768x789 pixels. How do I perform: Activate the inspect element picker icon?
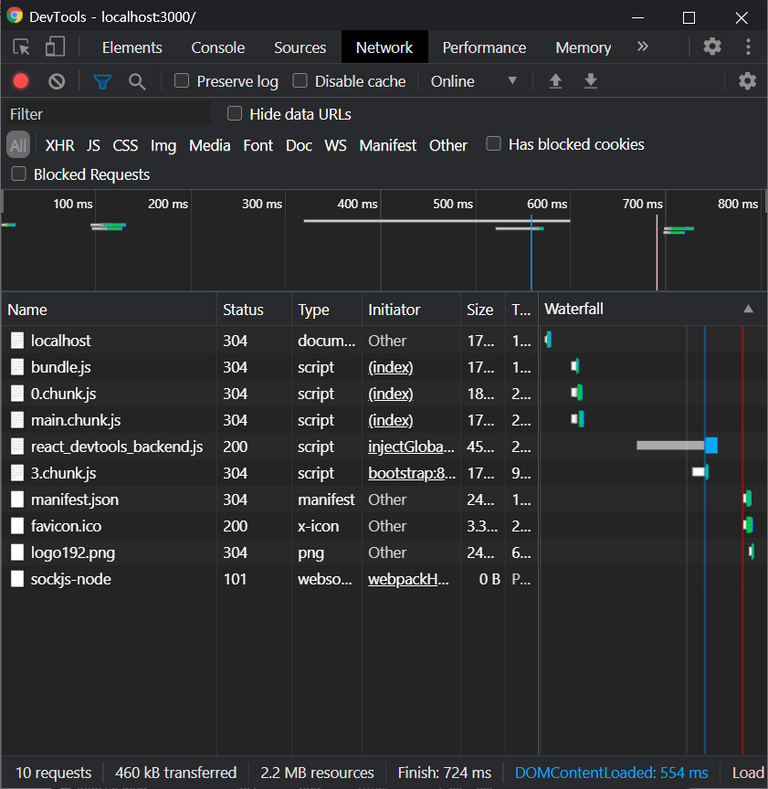21,47
